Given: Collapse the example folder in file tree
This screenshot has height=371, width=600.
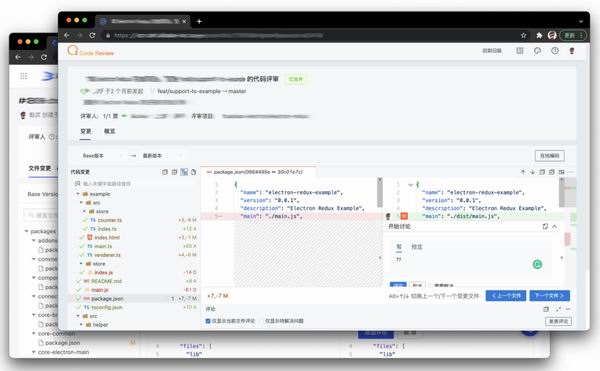Looking at the screenshot, I should 78,194.
